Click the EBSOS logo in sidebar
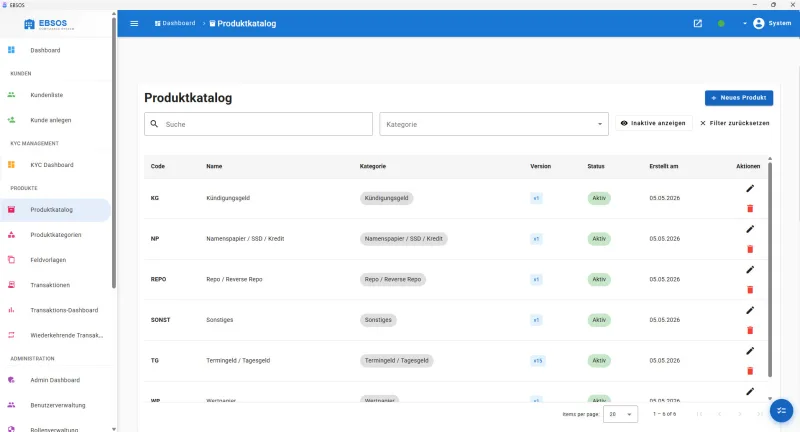The height and width of the screenshot is (432, 800). tap(48, 24)
